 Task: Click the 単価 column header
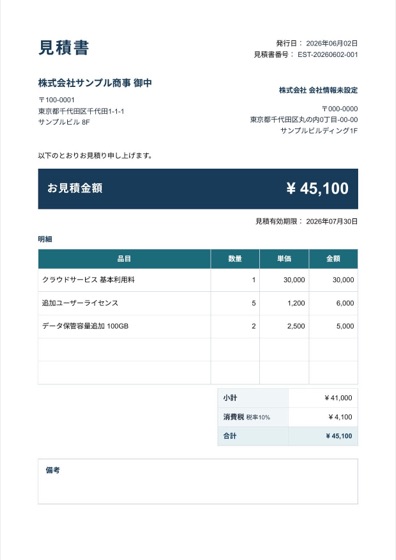point(284,259)
